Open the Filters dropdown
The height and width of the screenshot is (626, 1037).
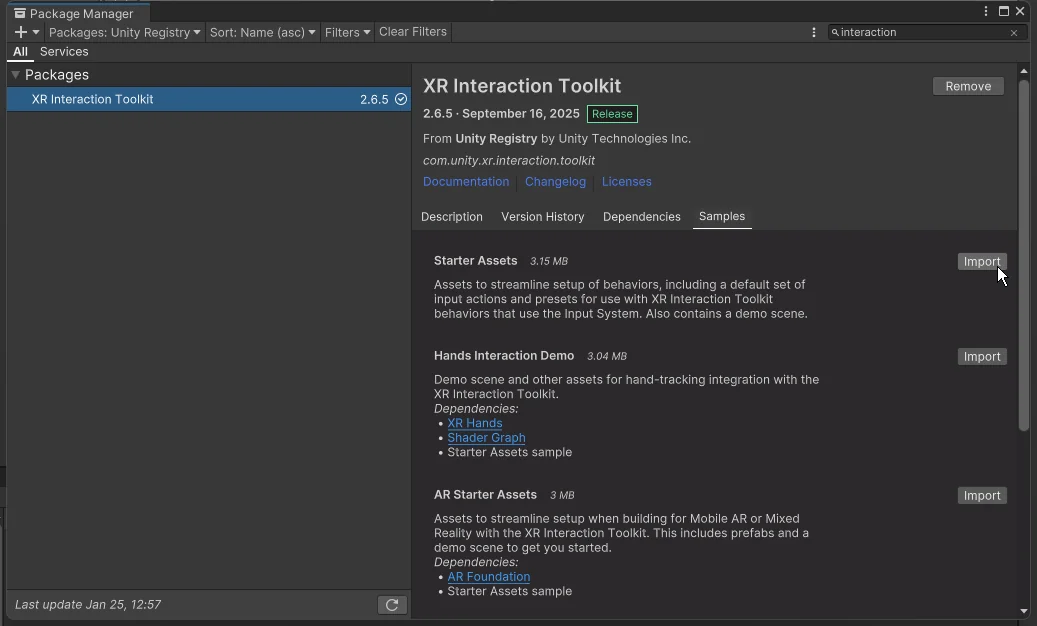pos(347,32)
